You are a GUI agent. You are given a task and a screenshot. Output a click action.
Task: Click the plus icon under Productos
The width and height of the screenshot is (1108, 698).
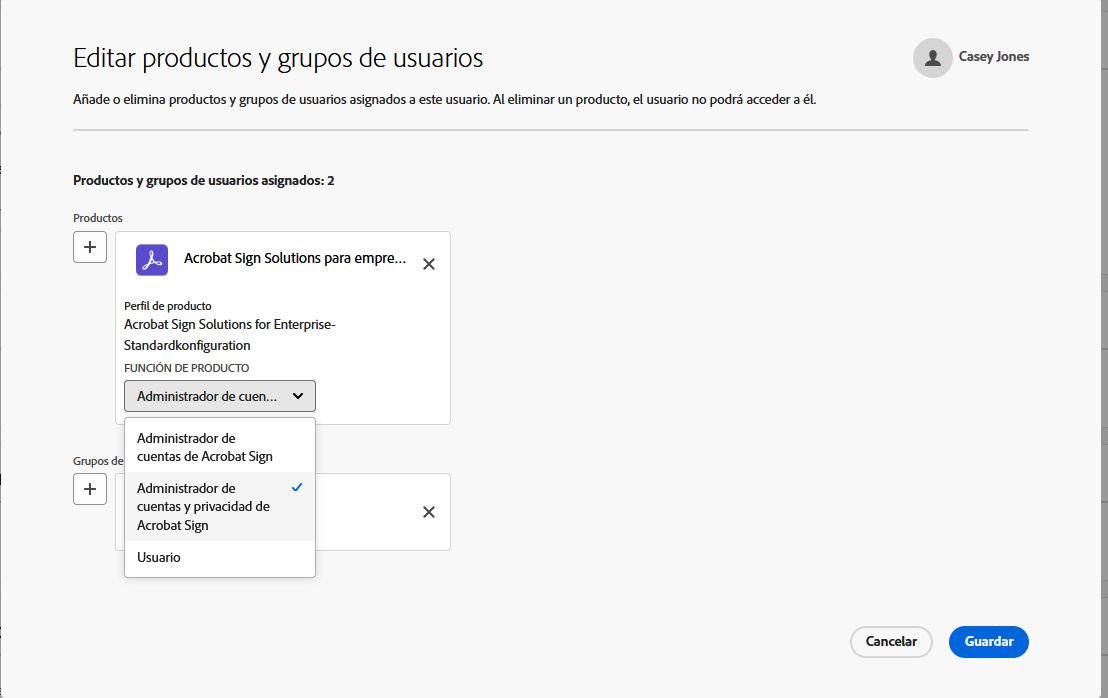(90, 247)
